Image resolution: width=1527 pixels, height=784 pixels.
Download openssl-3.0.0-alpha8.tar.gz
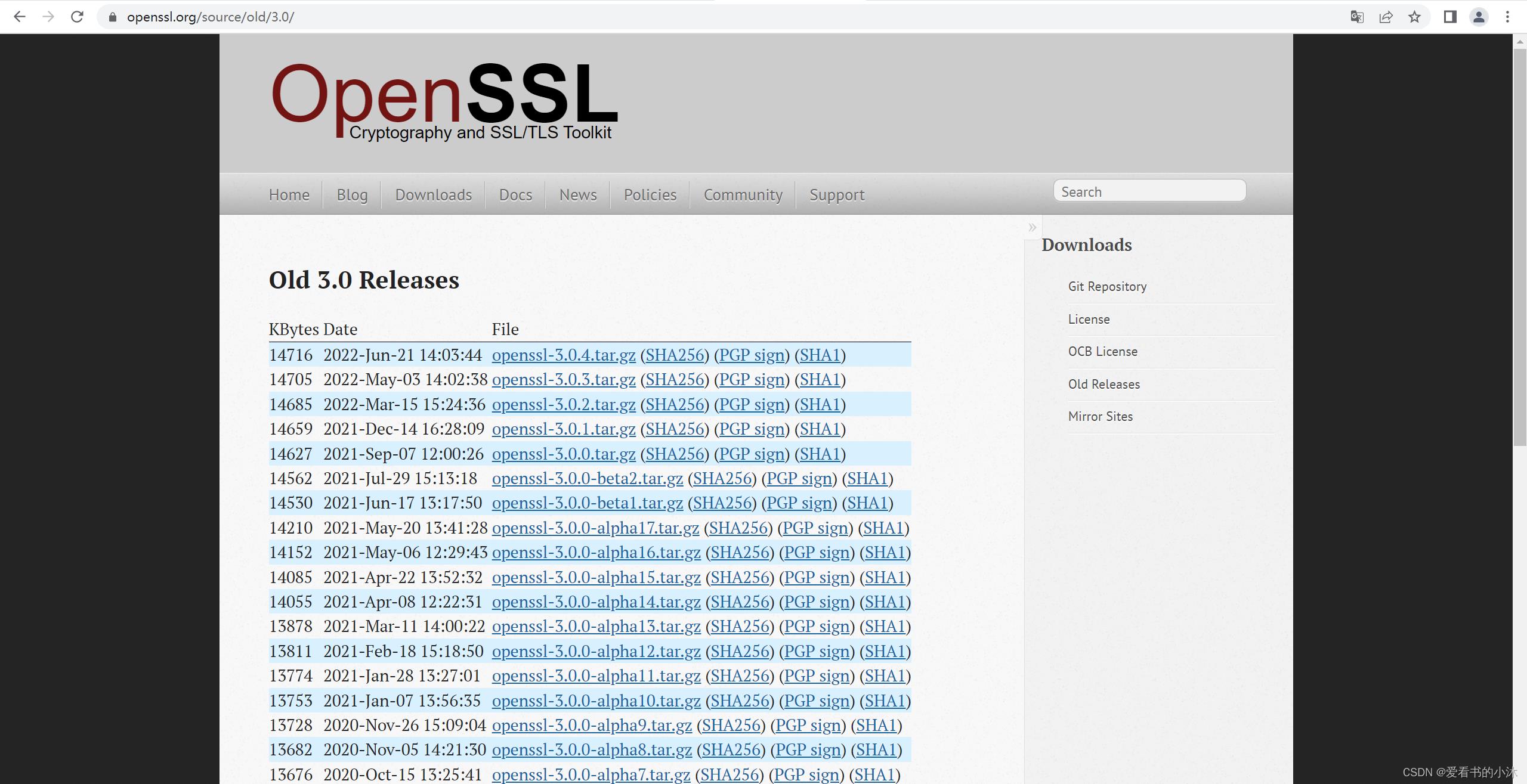(x=592, y=749)
